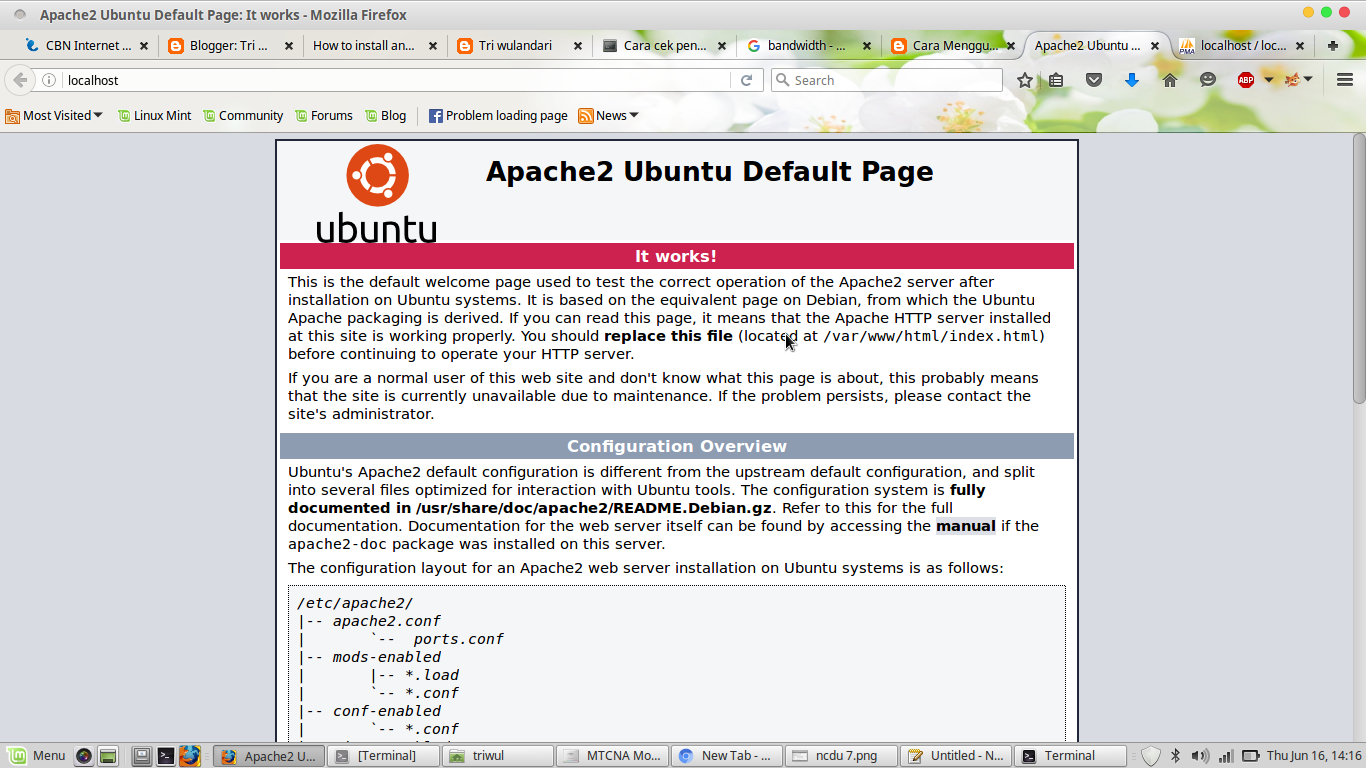Launch Firefox from panel launcher
The image size is (1366, 768).
[190, 756]
